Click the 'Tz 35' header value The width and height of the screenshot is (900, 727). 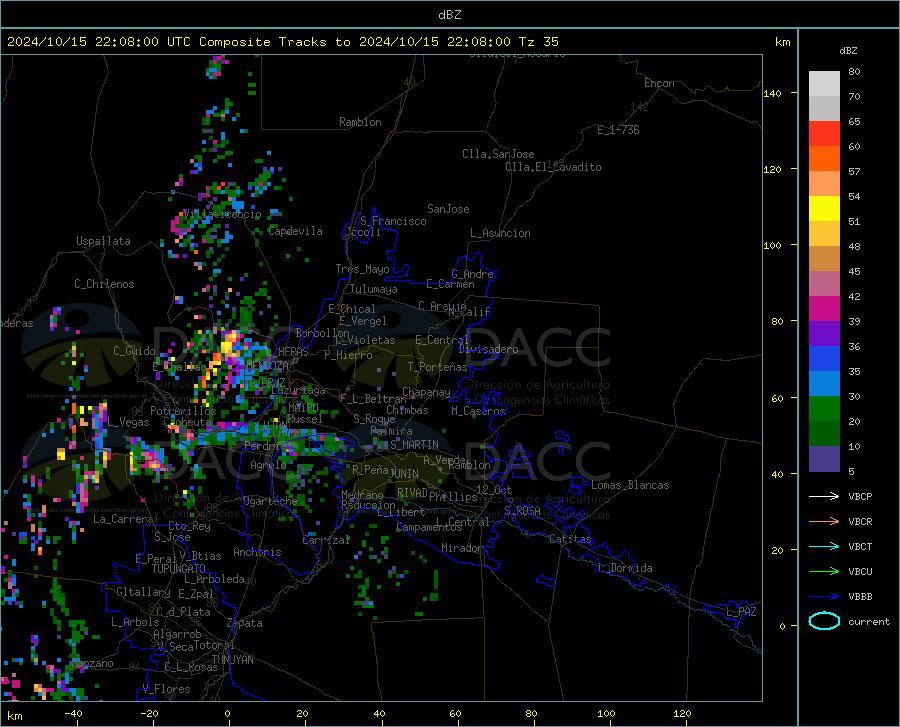click(x=538, y=42)
